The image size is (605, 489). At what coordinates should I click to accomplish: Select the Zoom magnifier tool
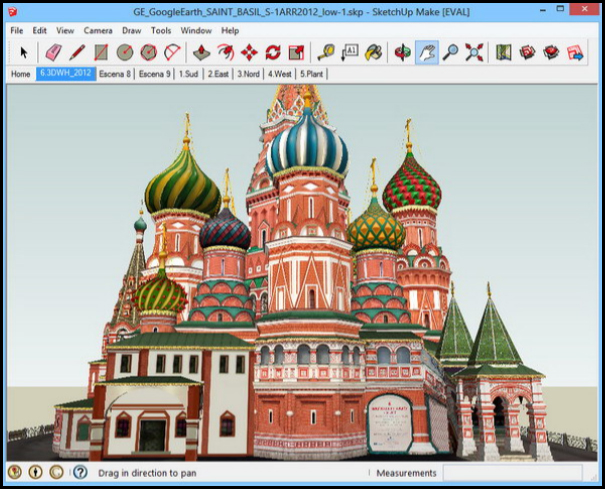pyautogui.click(x=450, y=52)
